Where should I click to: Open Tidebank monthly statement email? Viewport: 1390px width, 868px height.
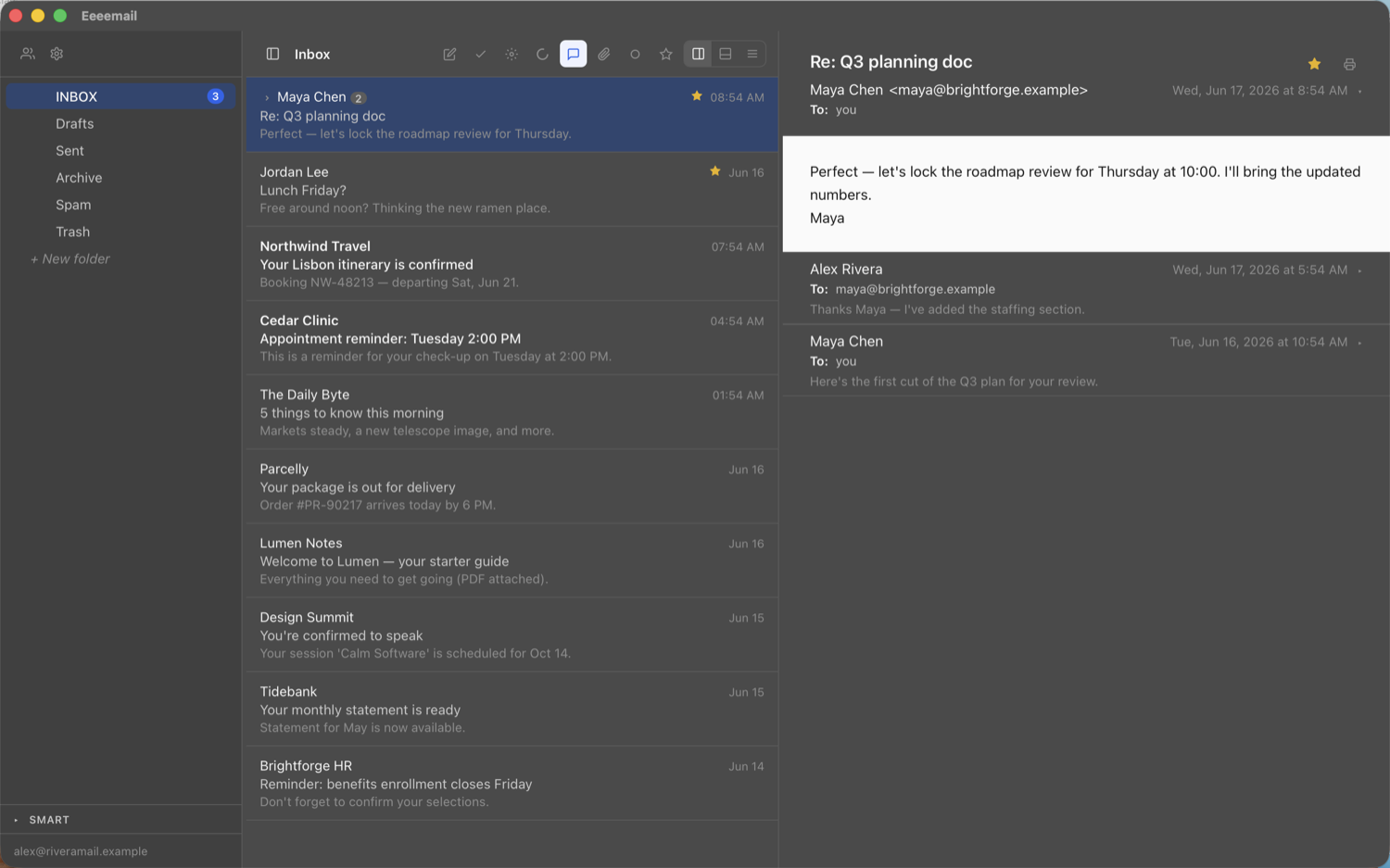[x=512, y=709]
